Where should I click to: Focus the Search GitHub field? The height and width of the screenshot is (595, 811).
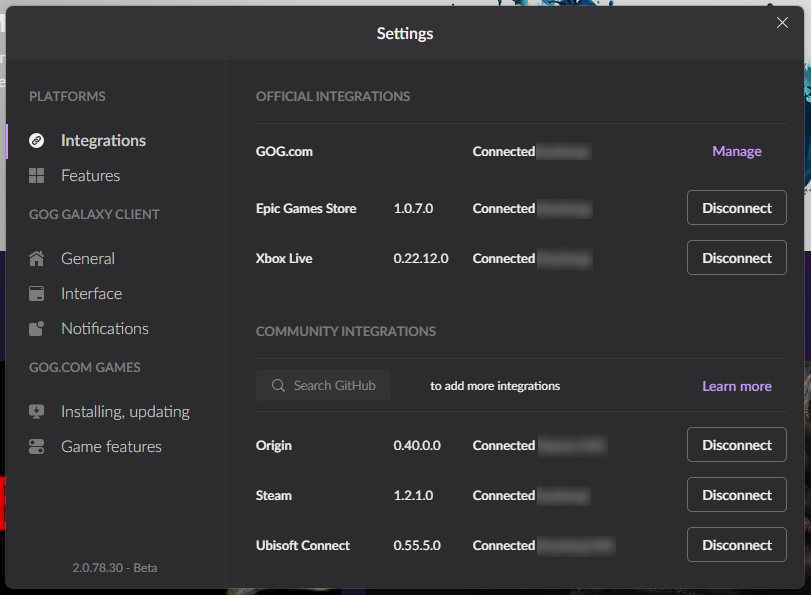click(323, 385)
